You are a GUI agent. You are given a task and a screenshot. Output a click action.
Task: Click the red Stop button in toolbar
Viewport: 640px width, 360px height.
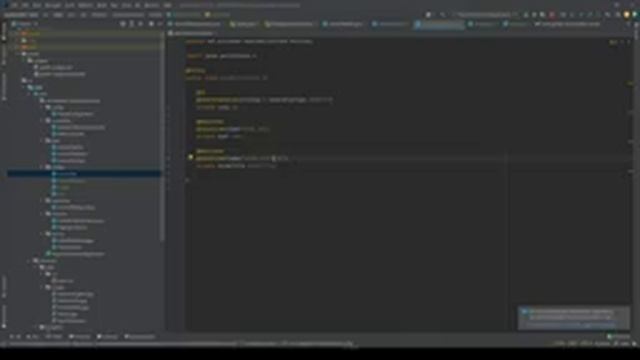click(552, 15)
